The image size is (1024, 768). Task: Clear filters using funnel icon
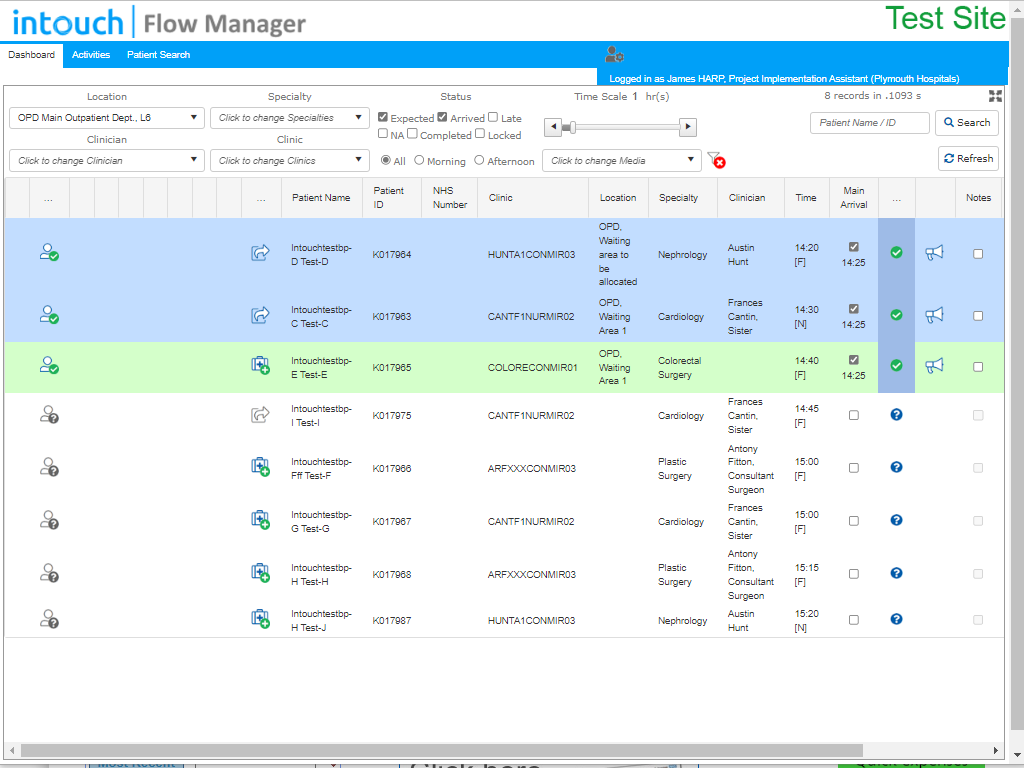pos(716,160)
